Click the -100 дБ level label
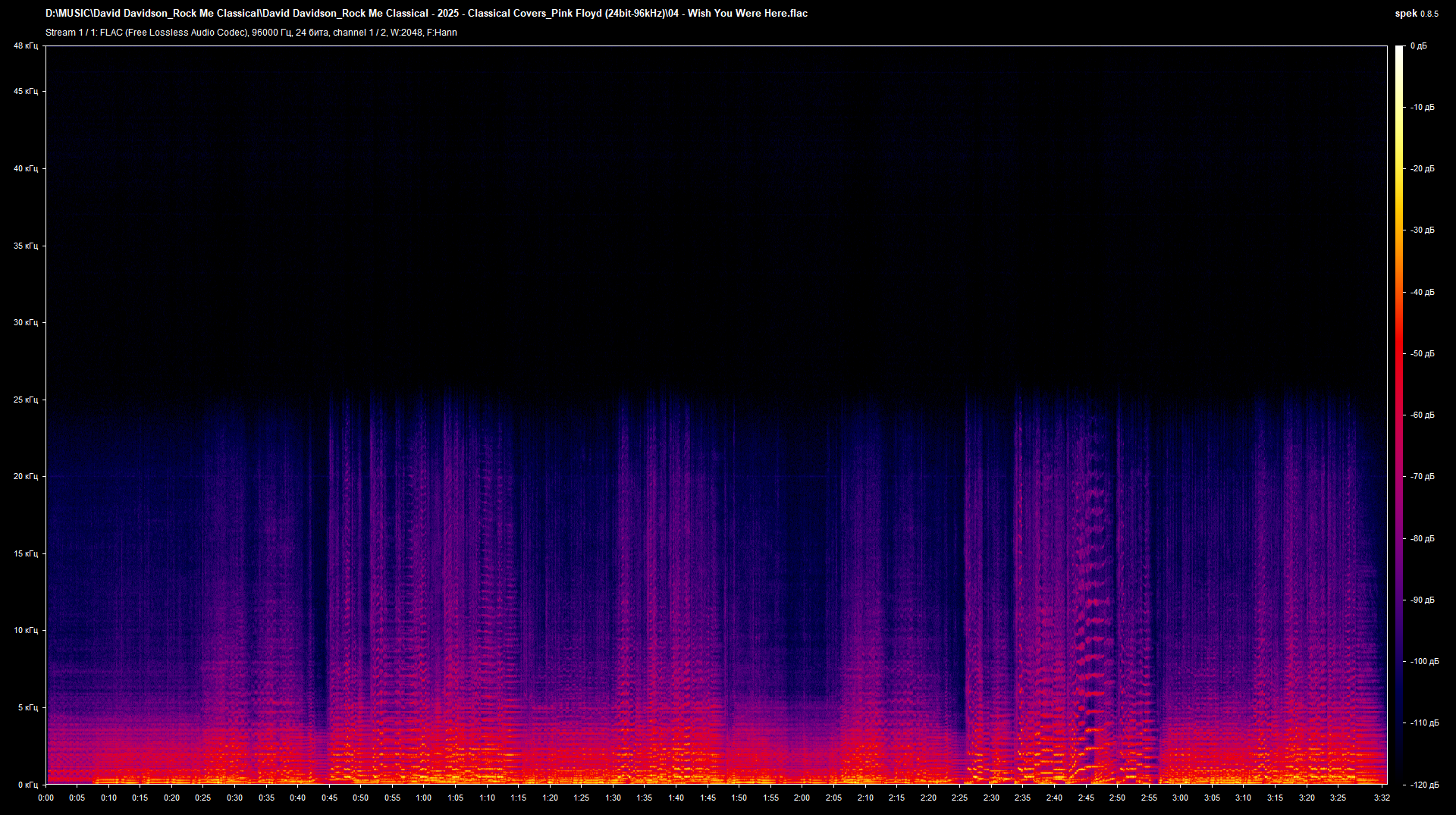 [1425, 662]
